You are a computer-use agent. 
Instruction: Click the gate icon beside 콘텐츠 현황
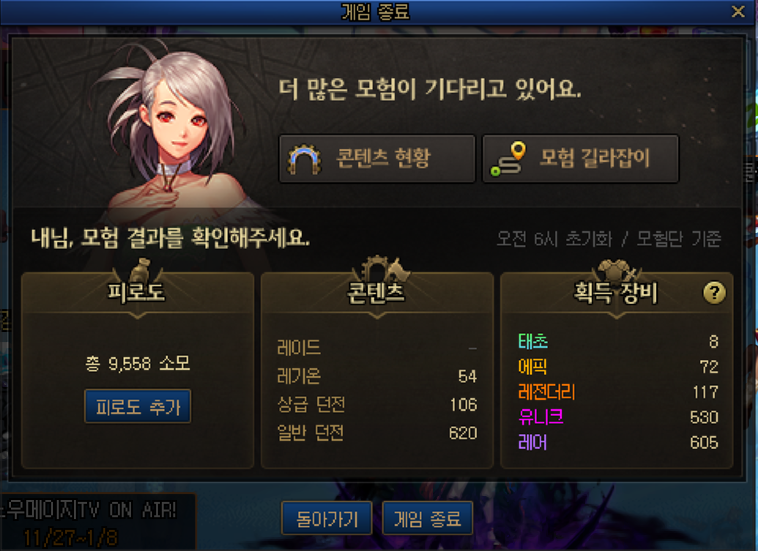[304, 159]
